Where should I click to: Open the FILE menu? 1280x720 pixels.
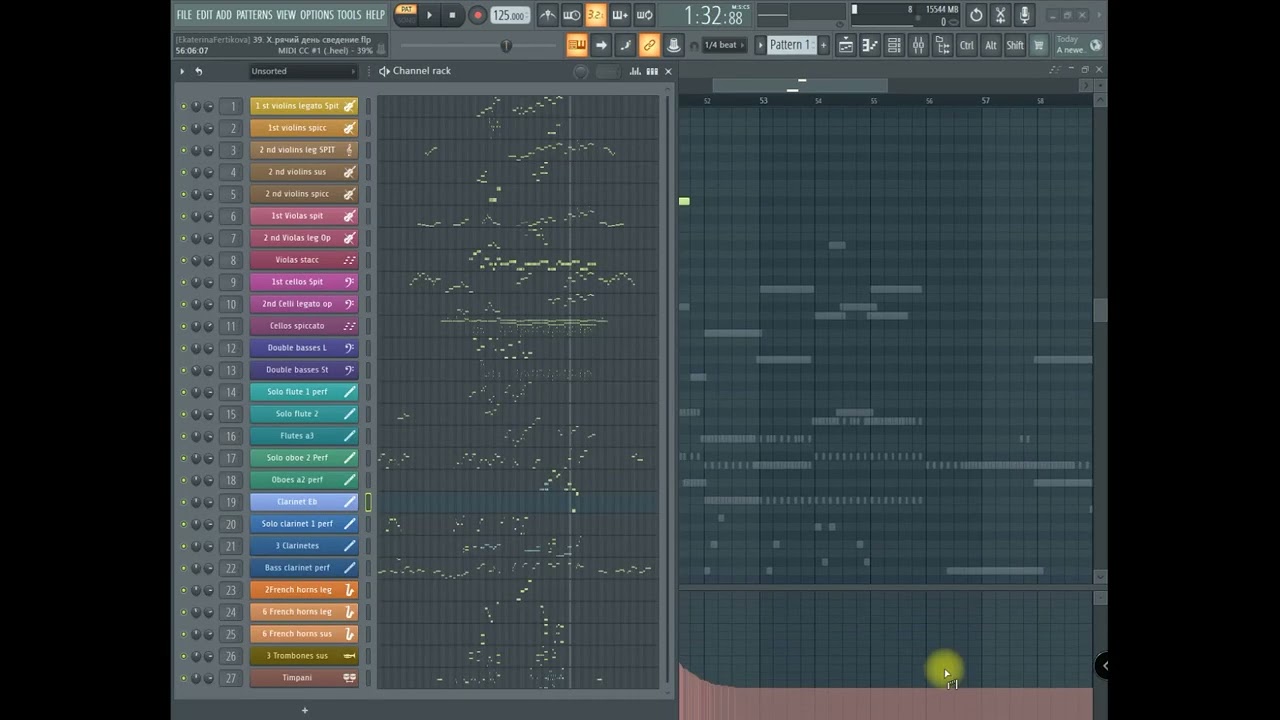tap(184, 15)
